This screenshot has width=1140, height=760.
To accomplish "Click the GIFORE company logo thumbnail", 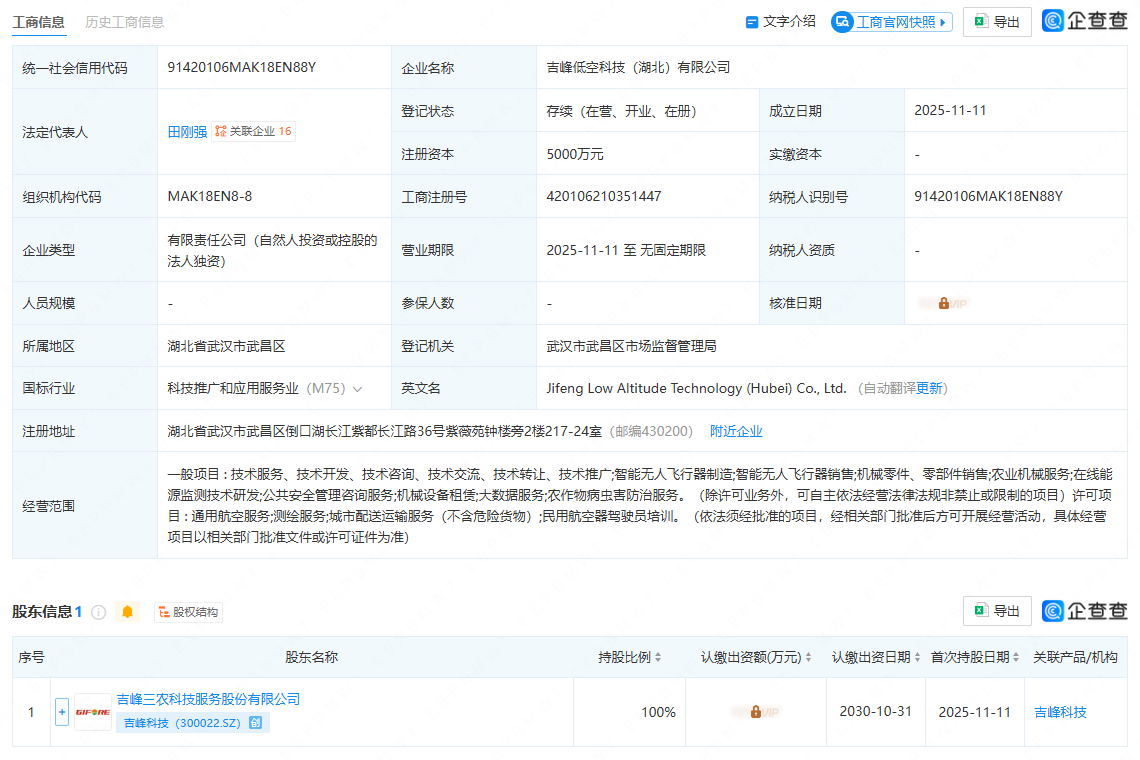I will pos(92,711).
